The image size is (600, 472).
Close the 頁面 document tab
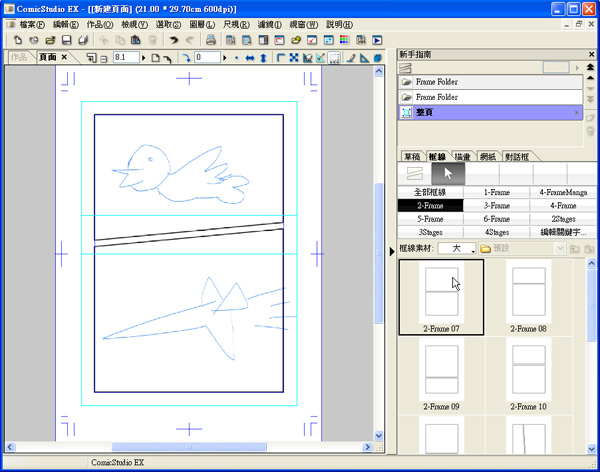tap(64, 58)
